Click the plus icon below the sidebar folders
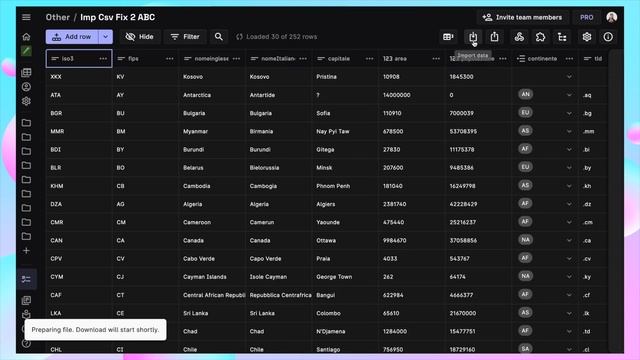Viewport: 640px width, 360px height. (x=26, y=251)
